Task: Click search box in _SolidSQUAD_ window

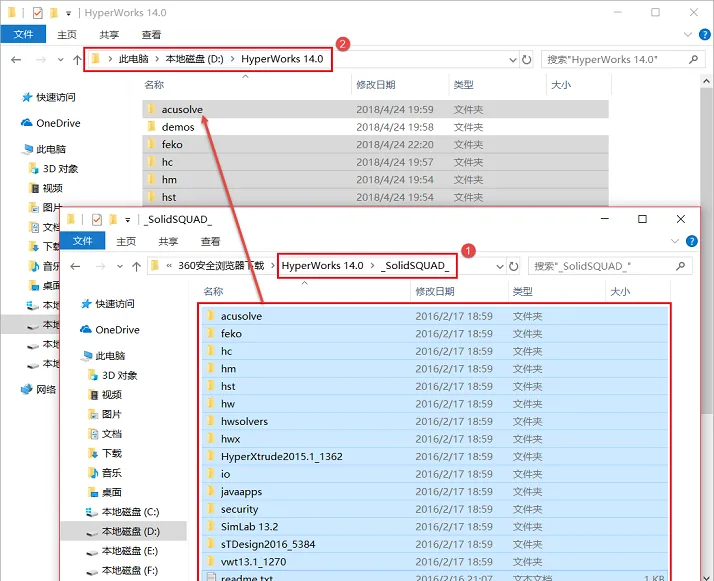Action: tap(610, 266)
